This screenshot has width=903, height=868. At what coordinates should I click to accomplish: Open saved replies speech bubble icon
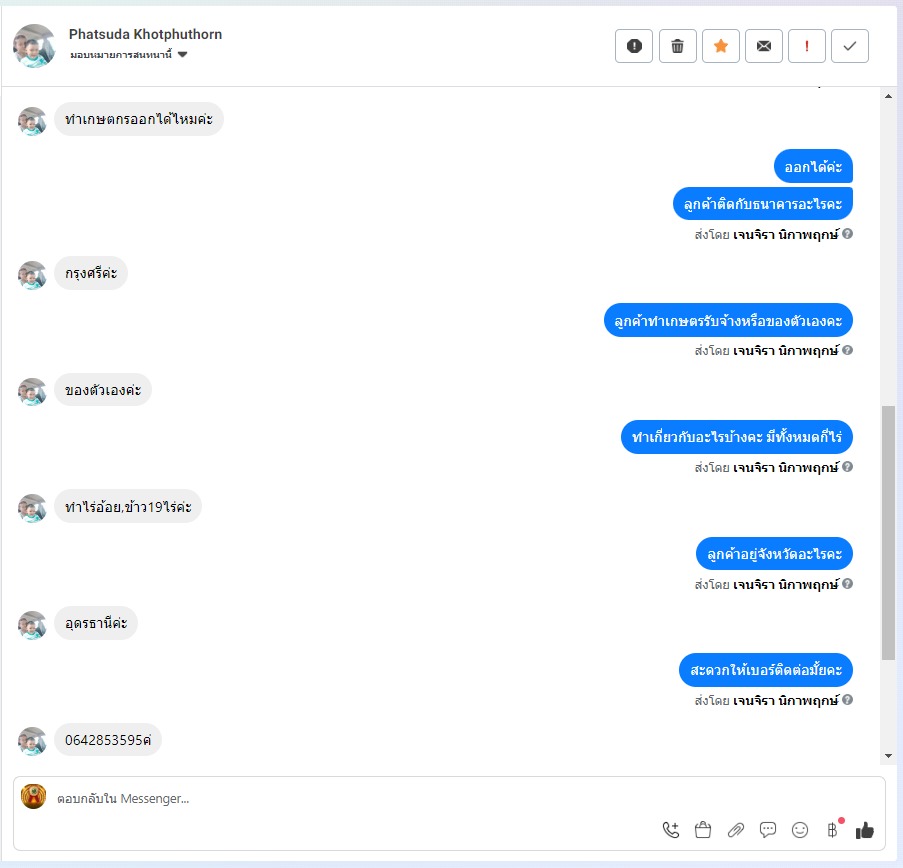click(x=768, y=830)
